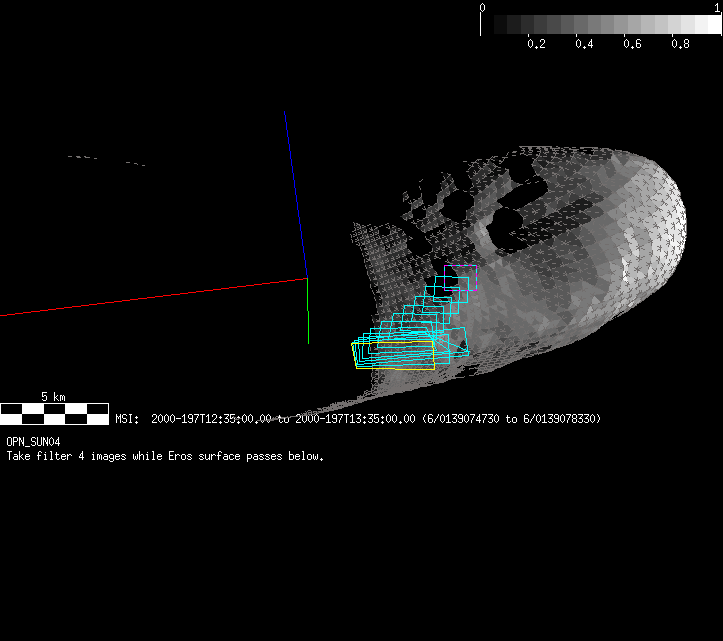Click the 'Take filter 4 images' description

(165, 456)
